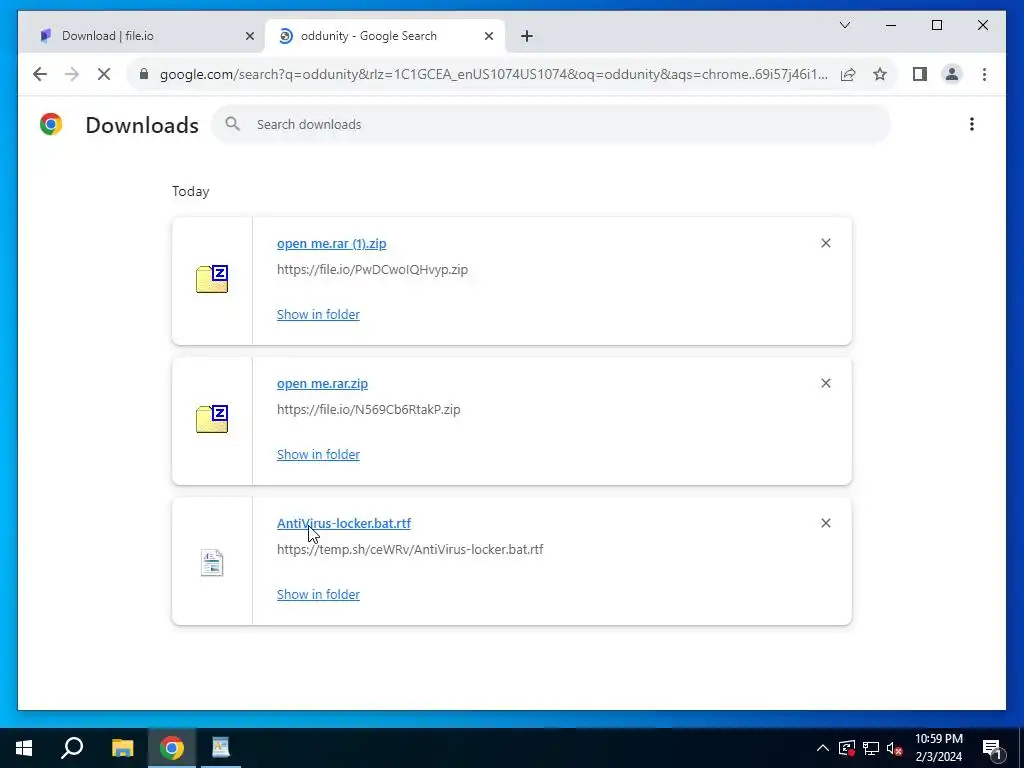Screen dimensions: 1024x768
Task: Open the Chrome profile menu
Action: tap(952, 74)
